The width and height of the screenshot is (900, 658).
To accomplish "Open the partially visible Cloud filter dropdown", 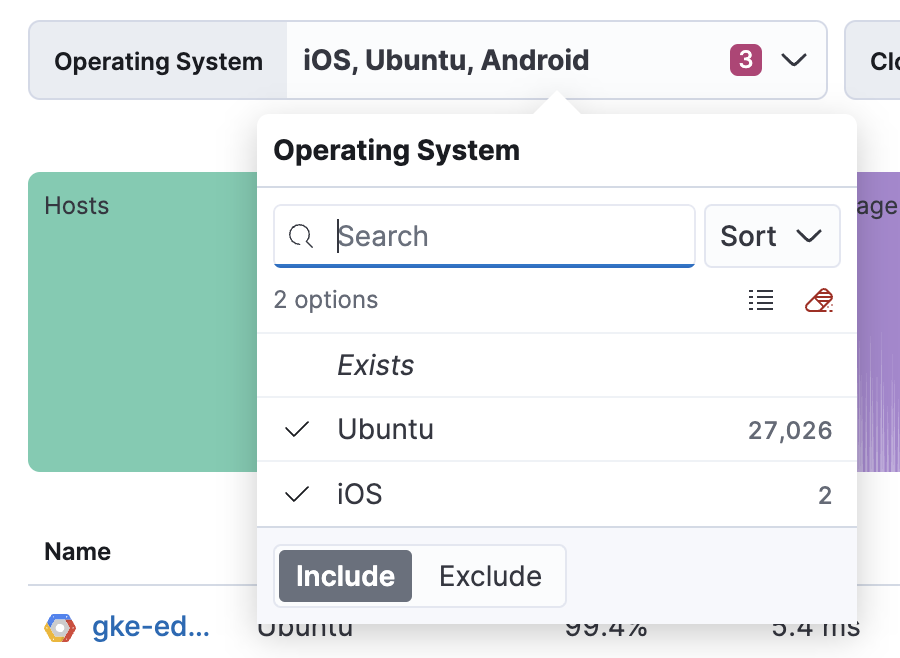I will tap(878, 60).
